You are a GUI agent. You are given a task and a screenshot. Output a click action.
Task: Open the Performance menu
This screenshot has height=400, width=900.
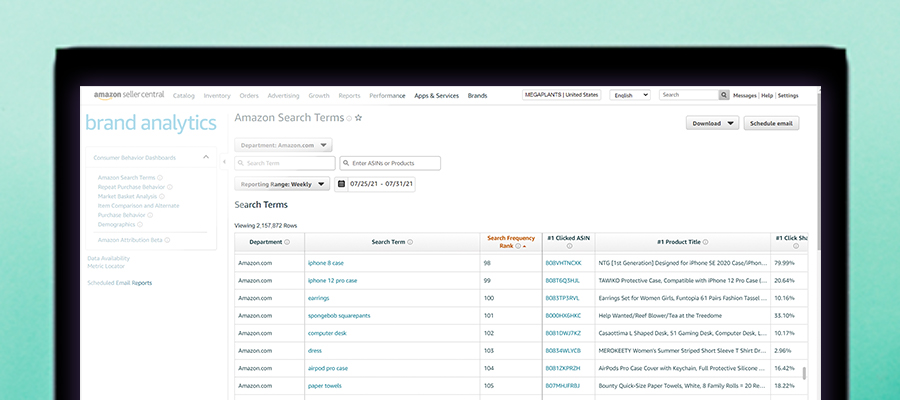(x=387, y=96)
